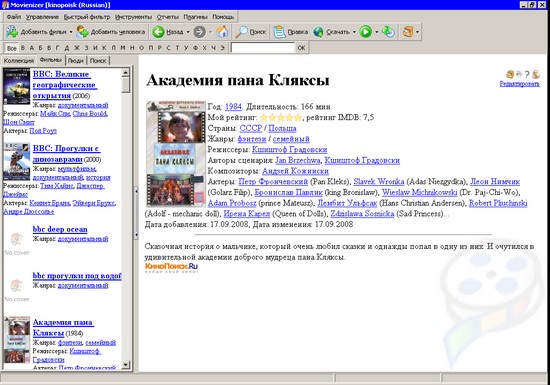The image size is (550, 385).
Task: Toggle letter М in alphabet filter
Action: [123, 48]
